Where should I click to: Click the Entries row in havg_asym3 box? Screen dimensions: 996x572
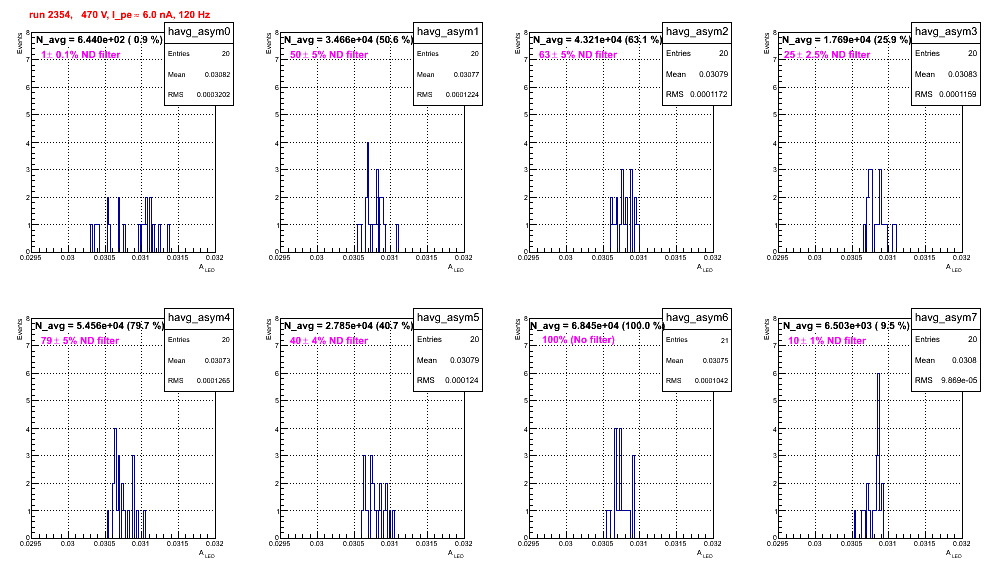click(946, 53)
